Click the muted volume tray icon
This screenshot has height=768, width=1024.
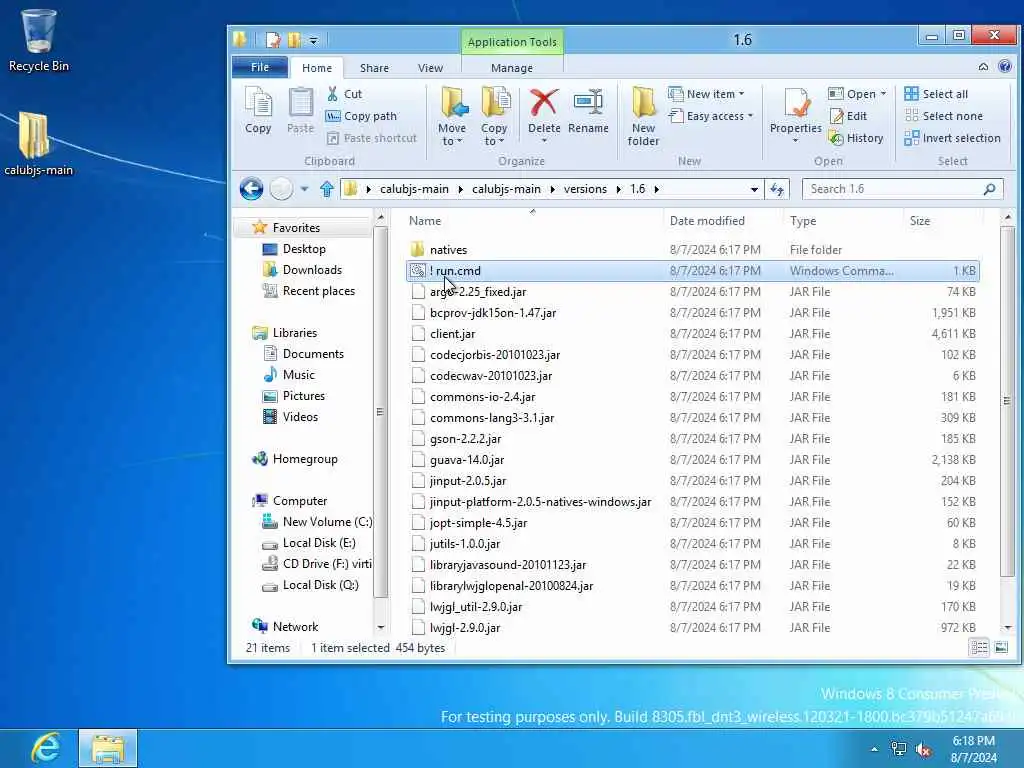tap(923, 750)
